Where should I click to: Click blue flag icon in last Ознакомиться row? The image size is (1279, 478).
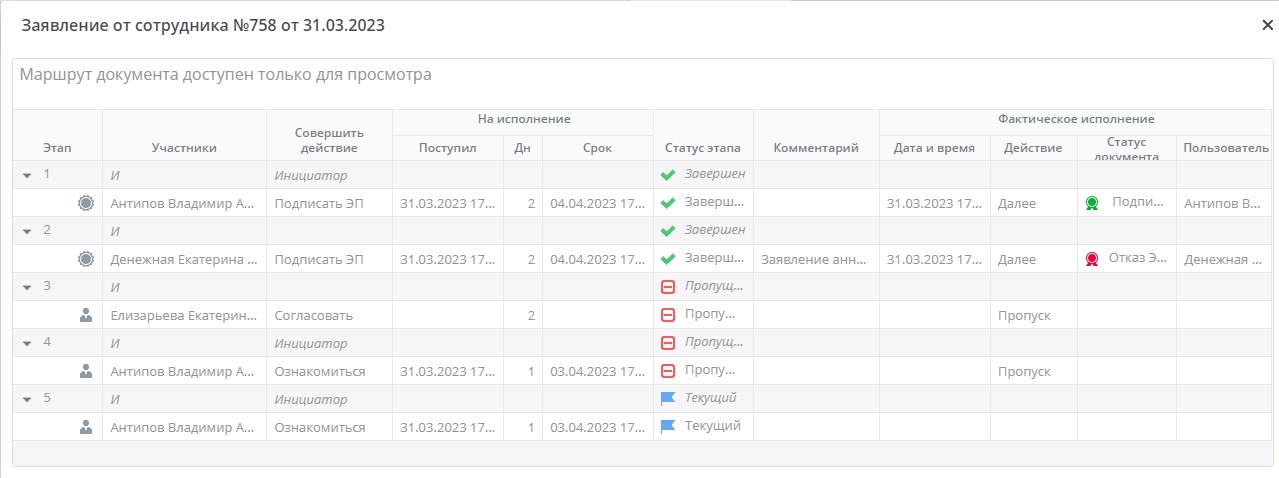pos(668,426)
